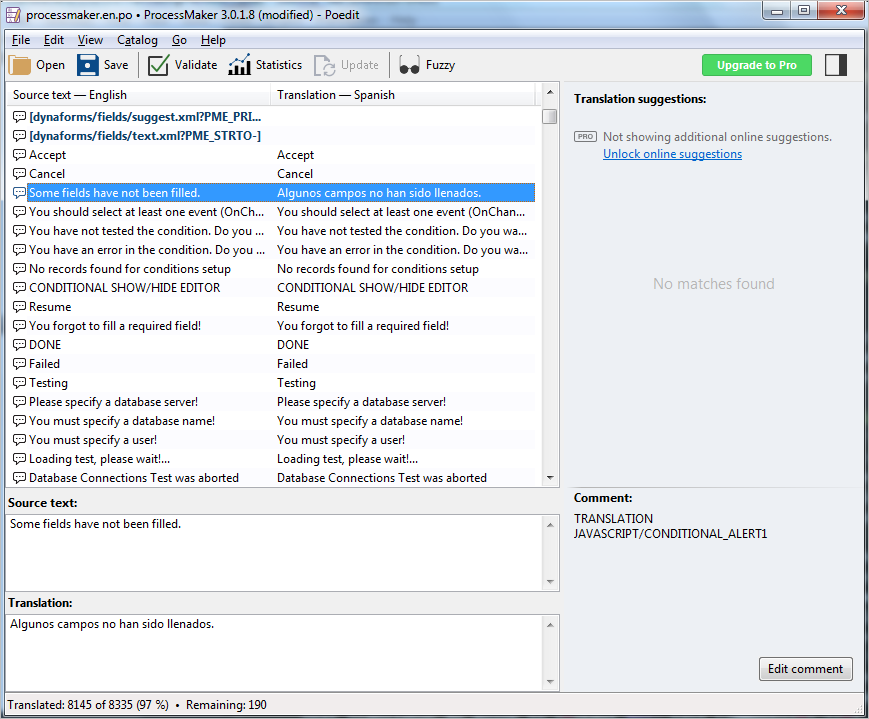Click the translation list scroll down arrow
Image resolution: width=869 pixels, height=719 pixels.
tap(549, 479)
